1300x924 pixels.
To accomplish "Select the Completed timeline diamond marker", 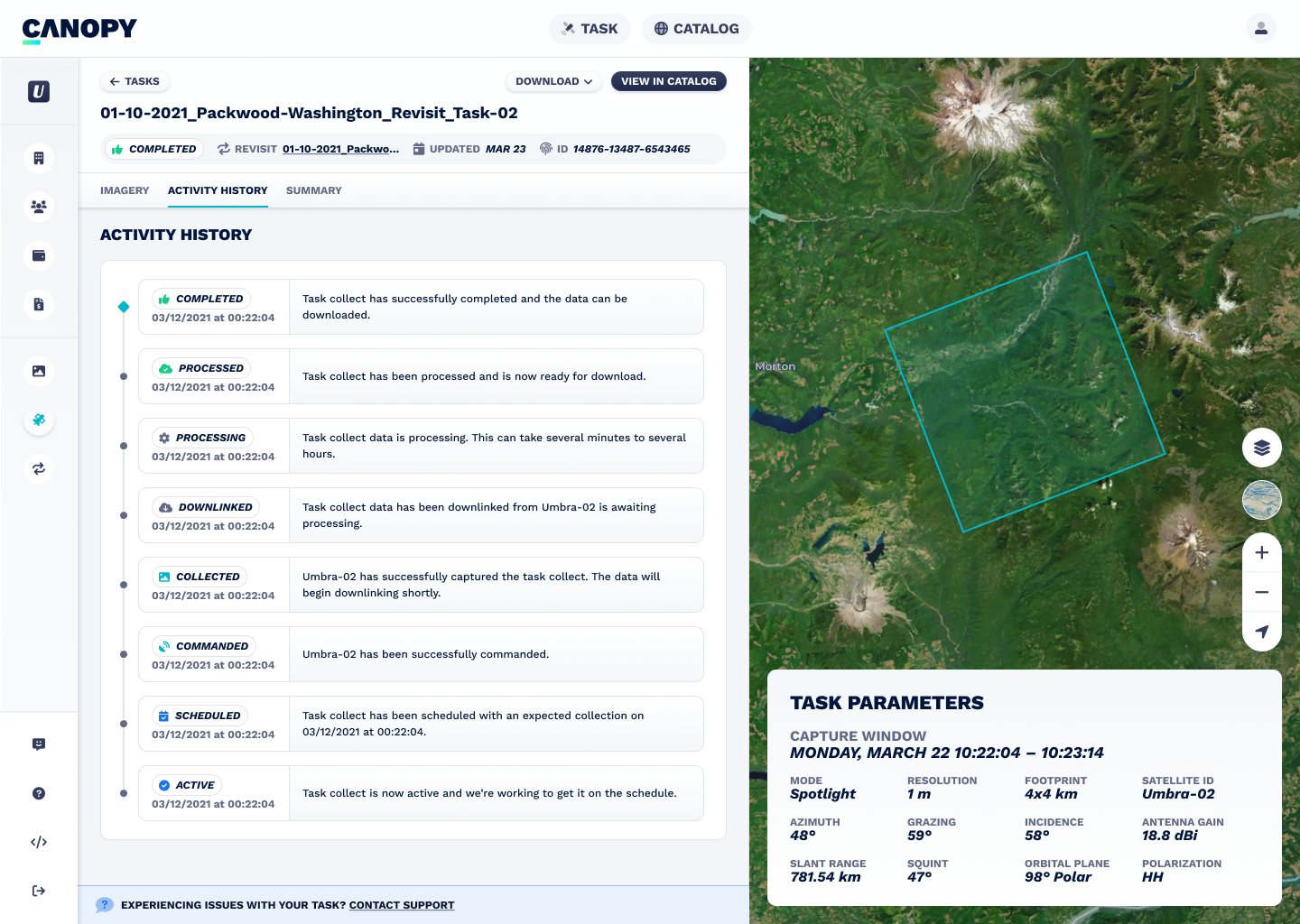I will click(x=124, y=307).
